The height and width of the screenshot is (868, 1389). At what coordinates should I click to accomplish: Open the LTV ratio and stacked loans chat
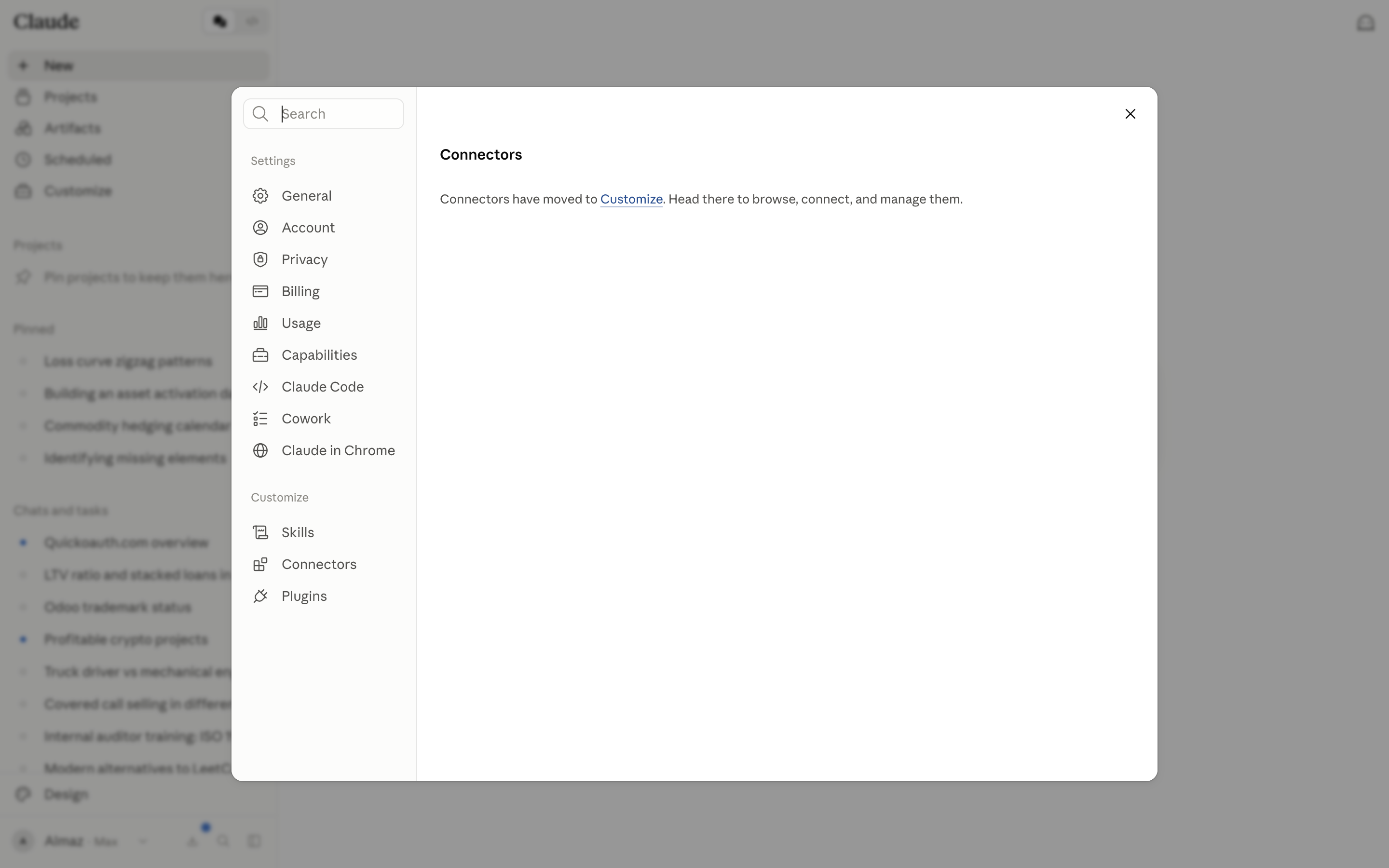(138, 575)
